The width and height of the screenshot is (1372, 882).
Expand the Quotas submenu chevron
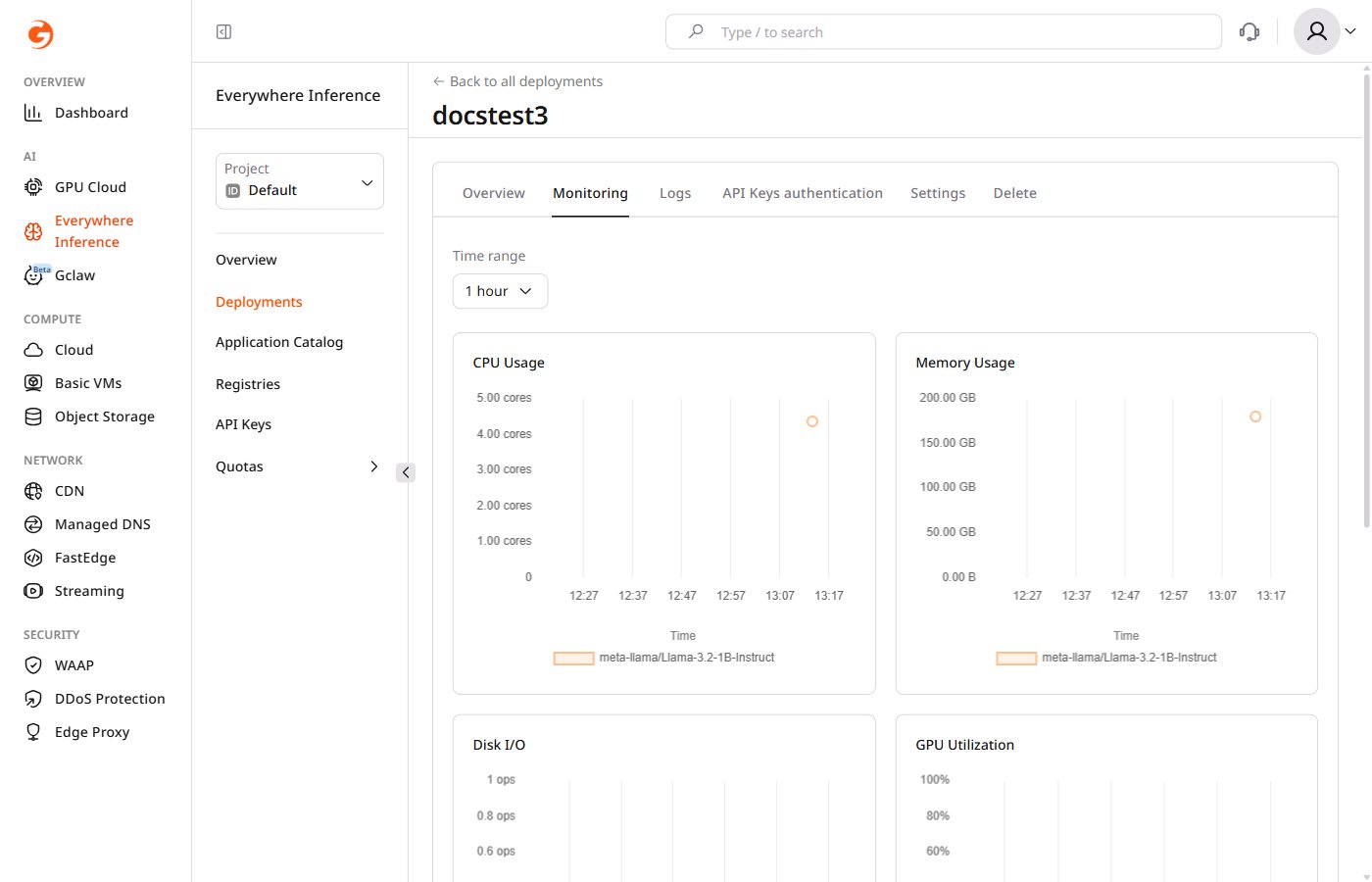(x=373, y=466)
